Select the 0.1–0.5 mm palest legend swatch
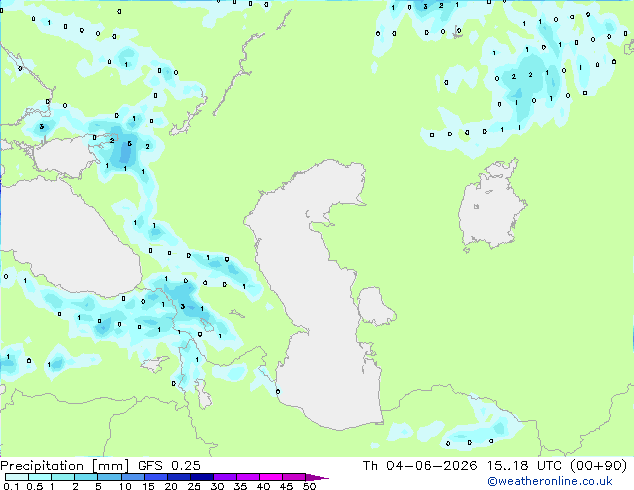634x490 pixels. (x=17, y=477)
